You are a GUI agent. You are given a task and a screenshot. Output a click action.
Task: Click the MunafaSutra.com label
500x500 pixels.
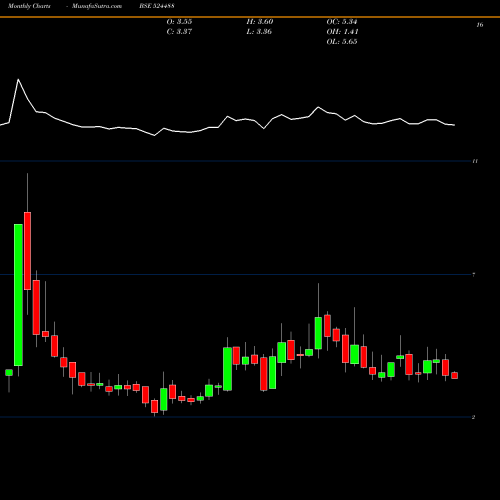(x=97, y=6)
